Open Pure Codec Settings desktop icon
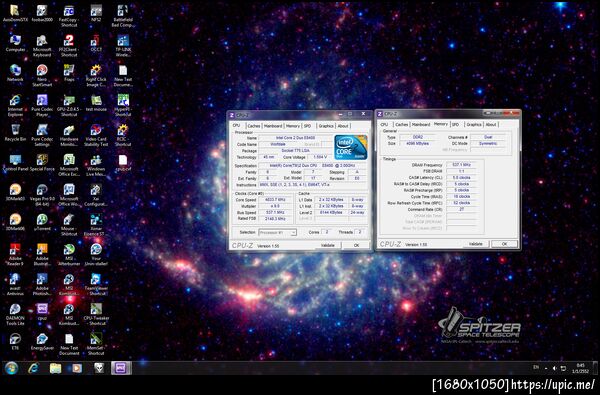The image size is (600, 395). click(42, 135)
